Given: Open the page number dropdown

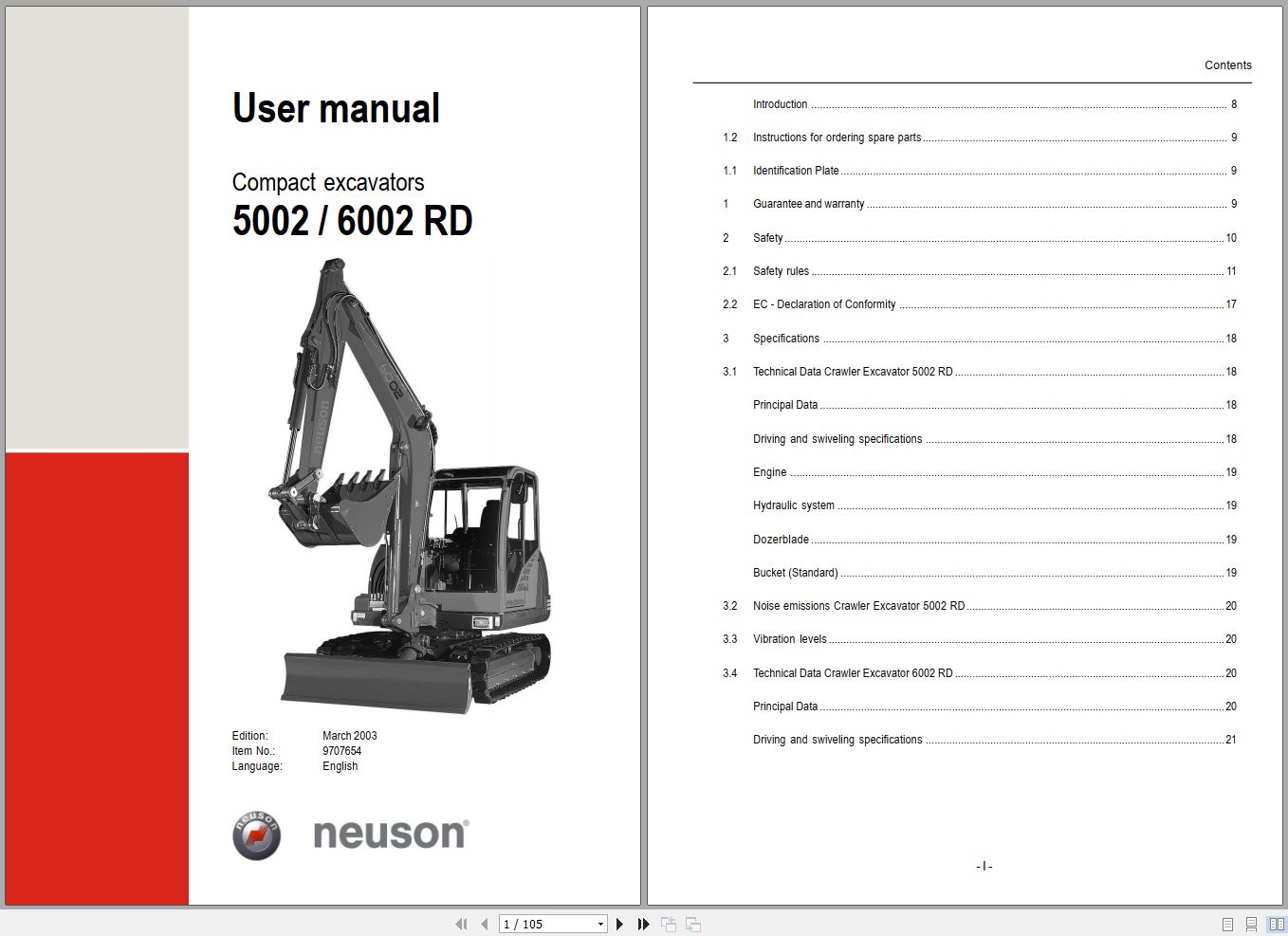Looking at the screenshot, I should 600,923.
